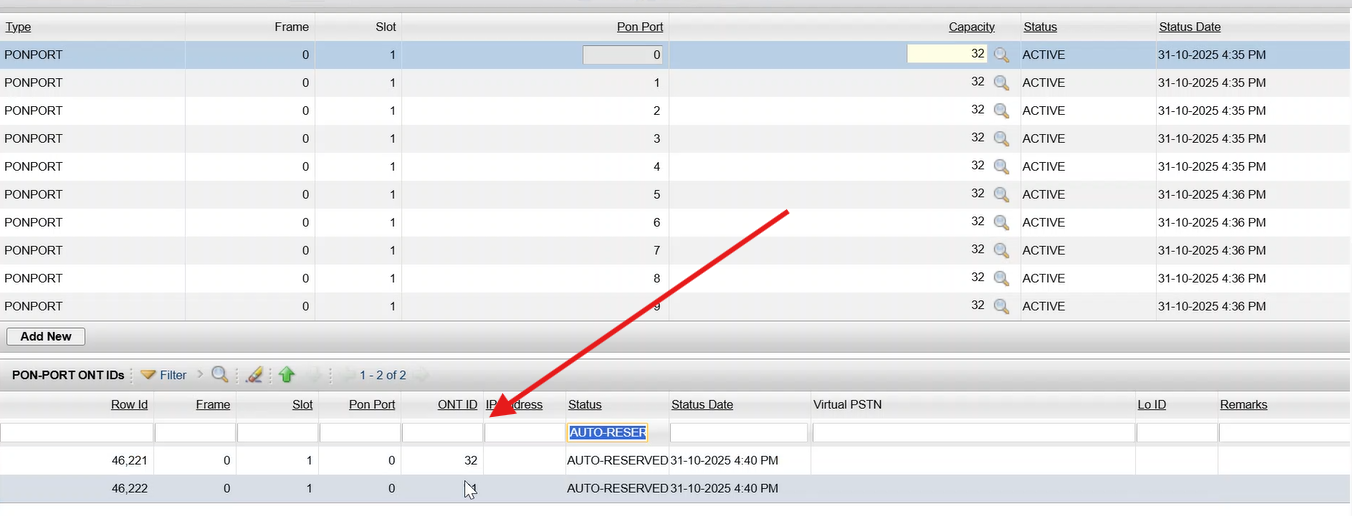Click the Add New button

[46, 337]
